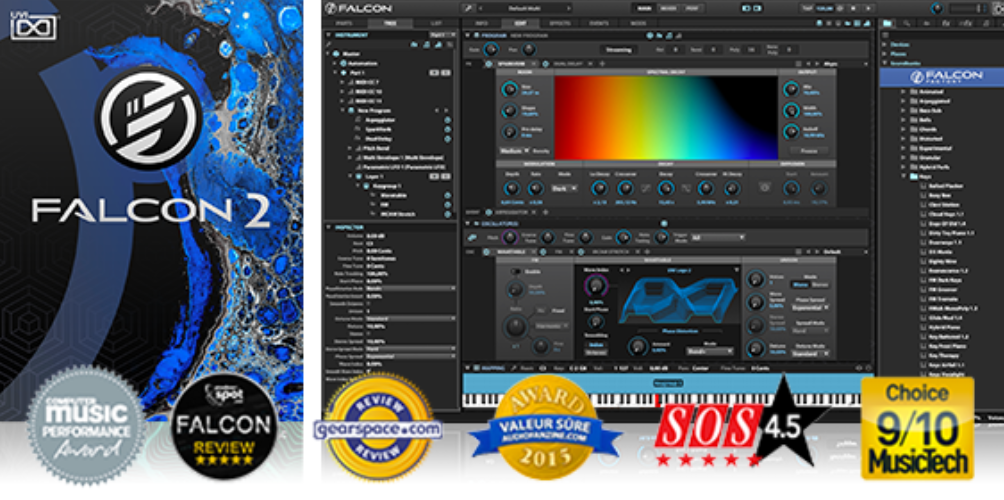Image resolution: width=1004 pixels, height=500 pixels.
Task: Toggle power for Dual Delay in tree
Action: click(448, 138)
